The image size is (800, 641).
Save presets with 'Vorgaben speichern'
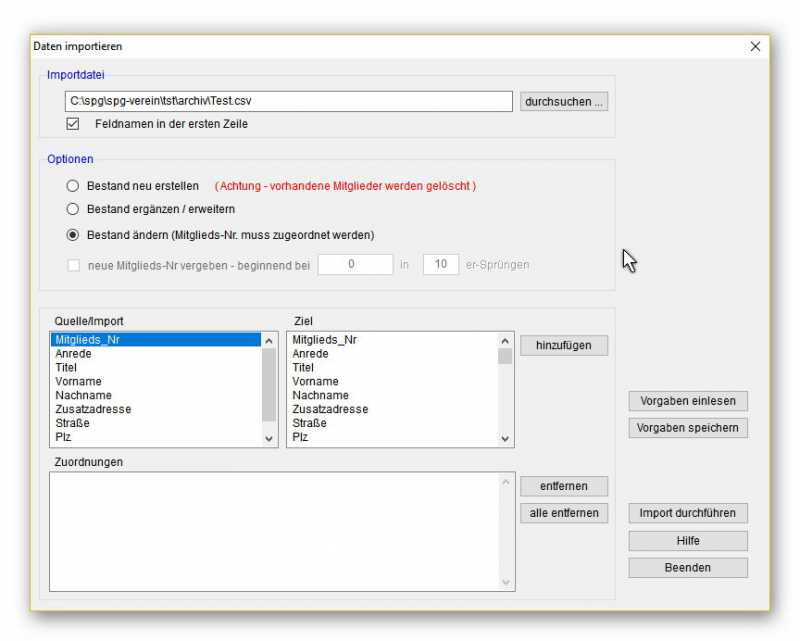tap(688, 428)
